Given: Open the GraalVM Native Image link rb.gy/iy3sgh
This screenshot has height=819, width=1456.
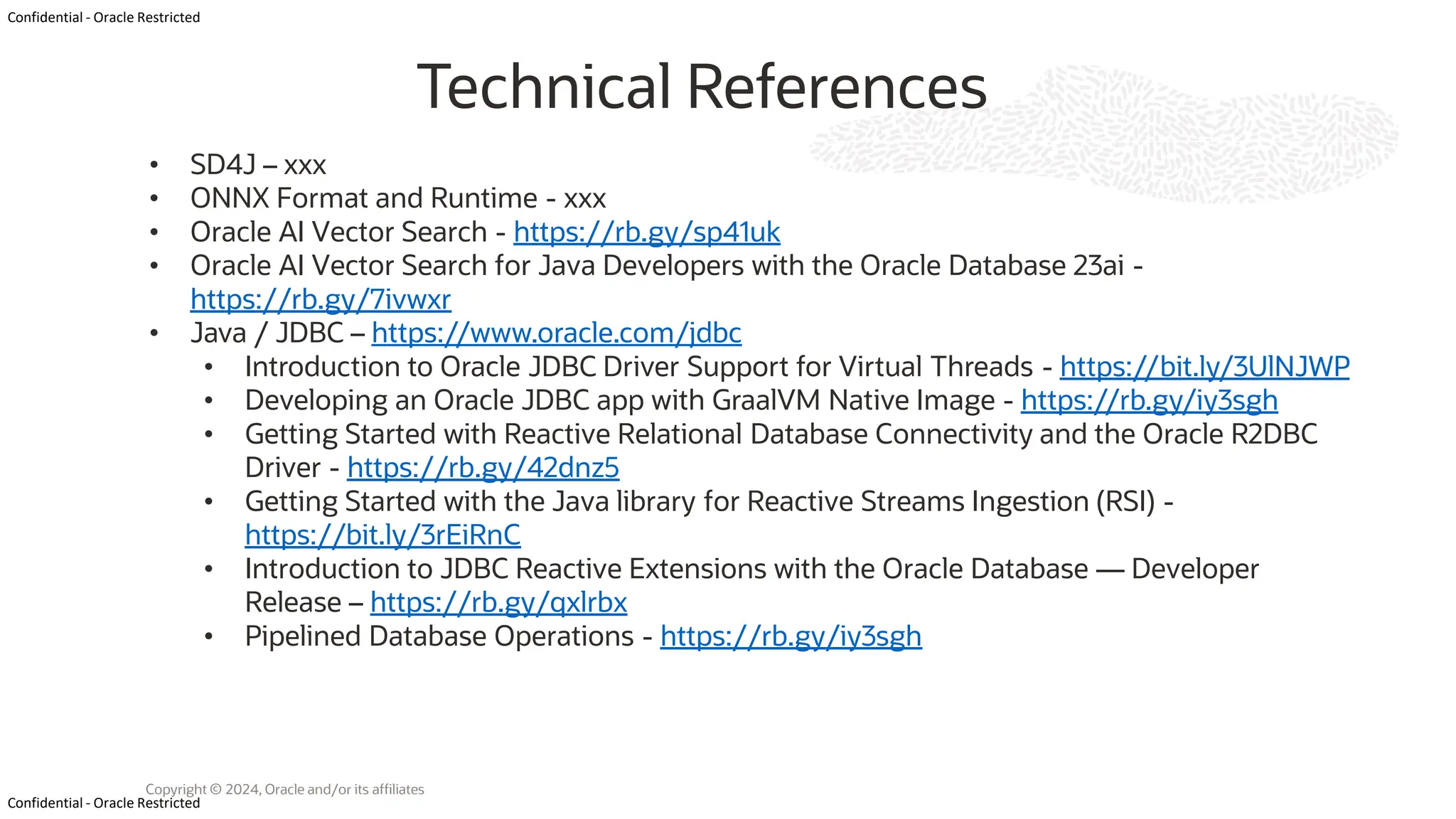Looking at the screenshot, I should tap(1150, 400).
